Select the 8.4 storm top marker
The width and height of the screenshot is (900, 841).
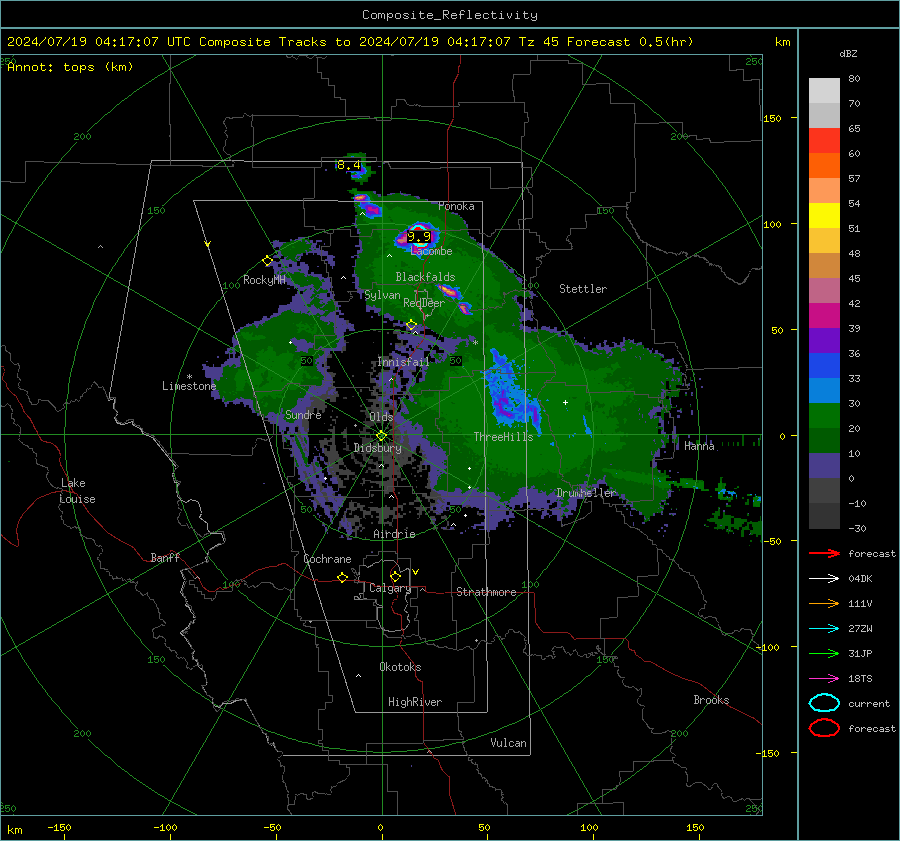(348, 165)
